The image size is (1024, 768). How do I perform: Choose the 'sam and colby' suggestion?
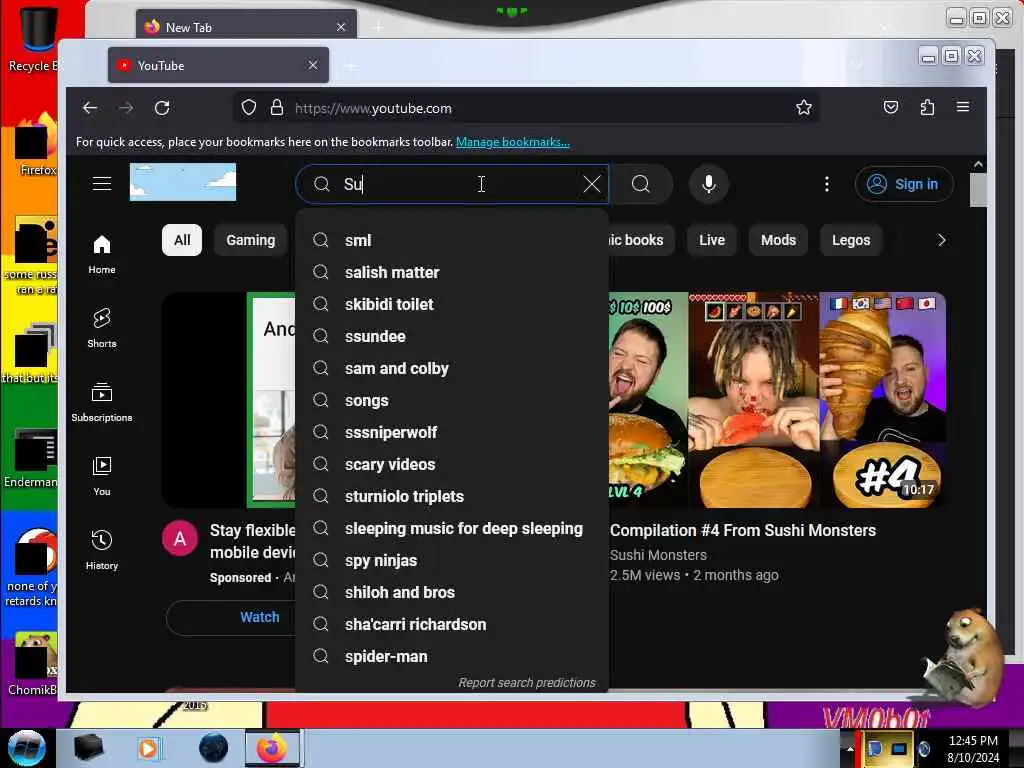click(x=452, y=368)
